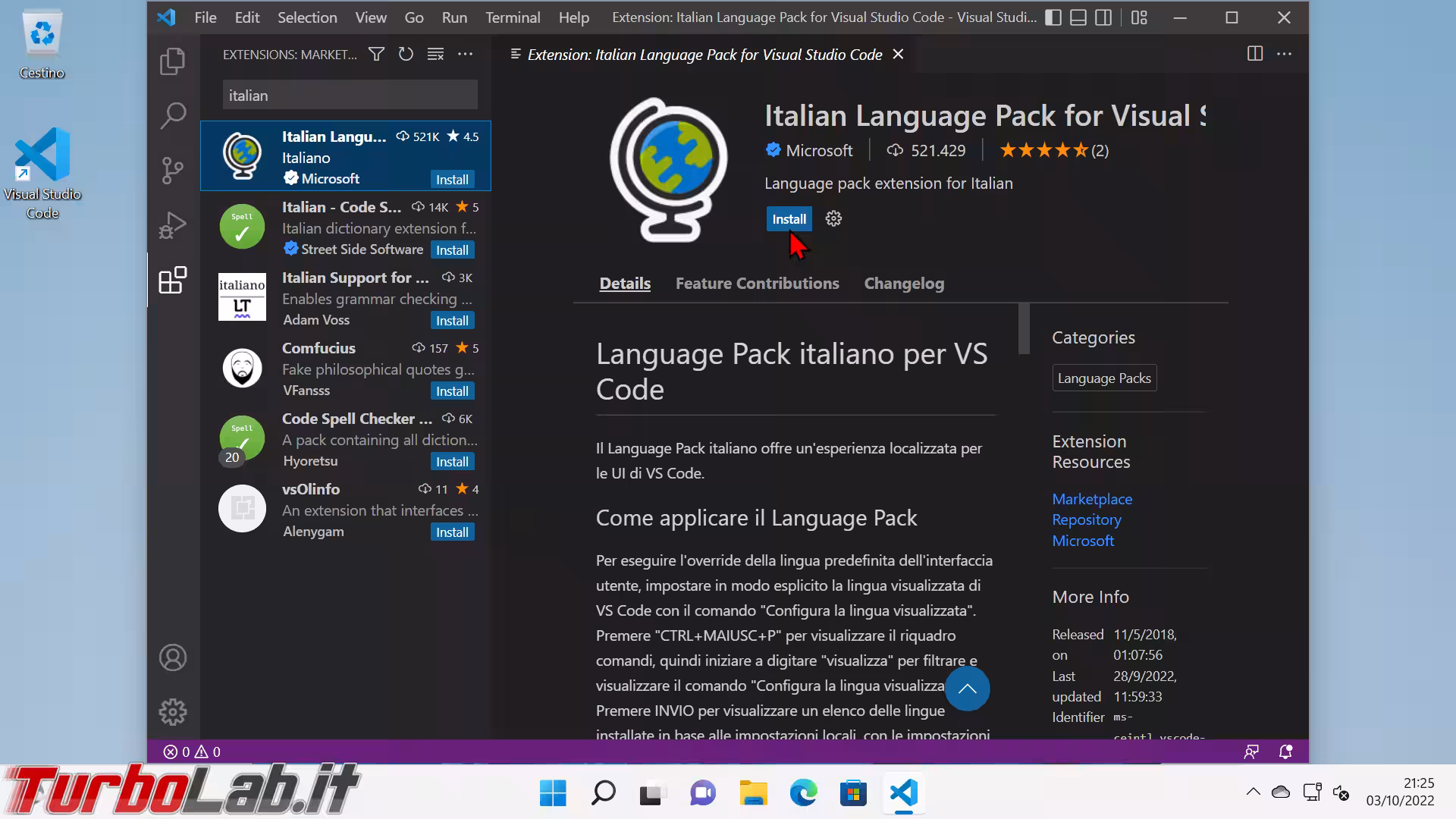Switch to Feature Contributions tab

click(x=757, y=284)
